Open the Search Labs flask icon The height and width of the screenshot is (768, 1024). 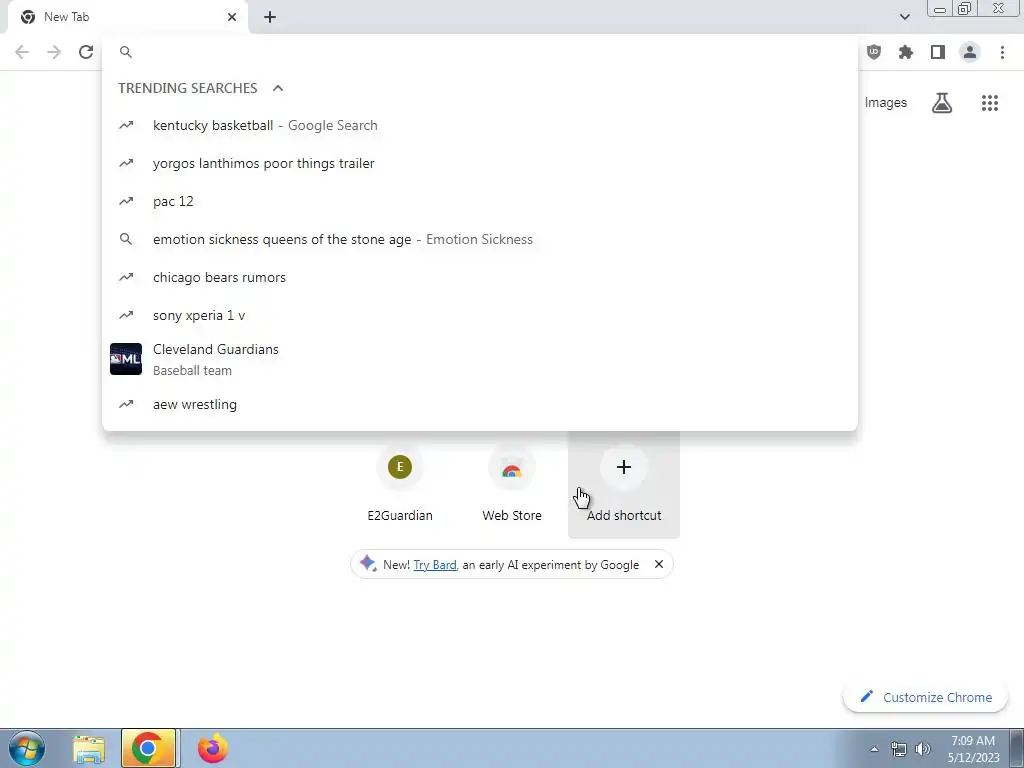(942, 103)
